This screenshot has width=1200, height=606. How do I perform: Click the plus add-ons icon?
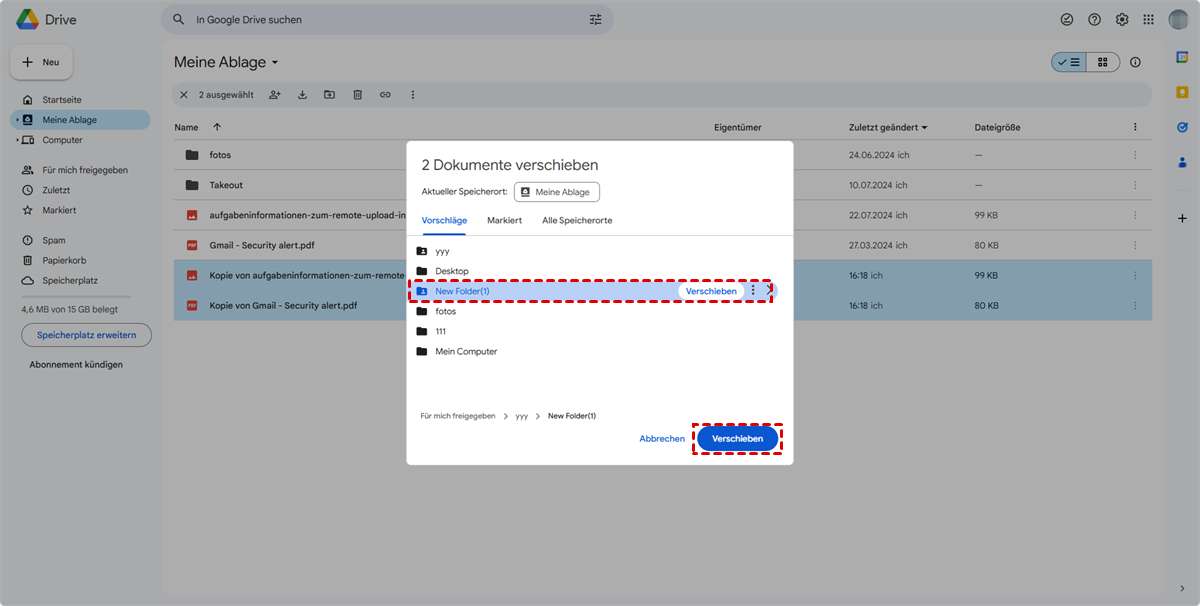[1182, 218]
